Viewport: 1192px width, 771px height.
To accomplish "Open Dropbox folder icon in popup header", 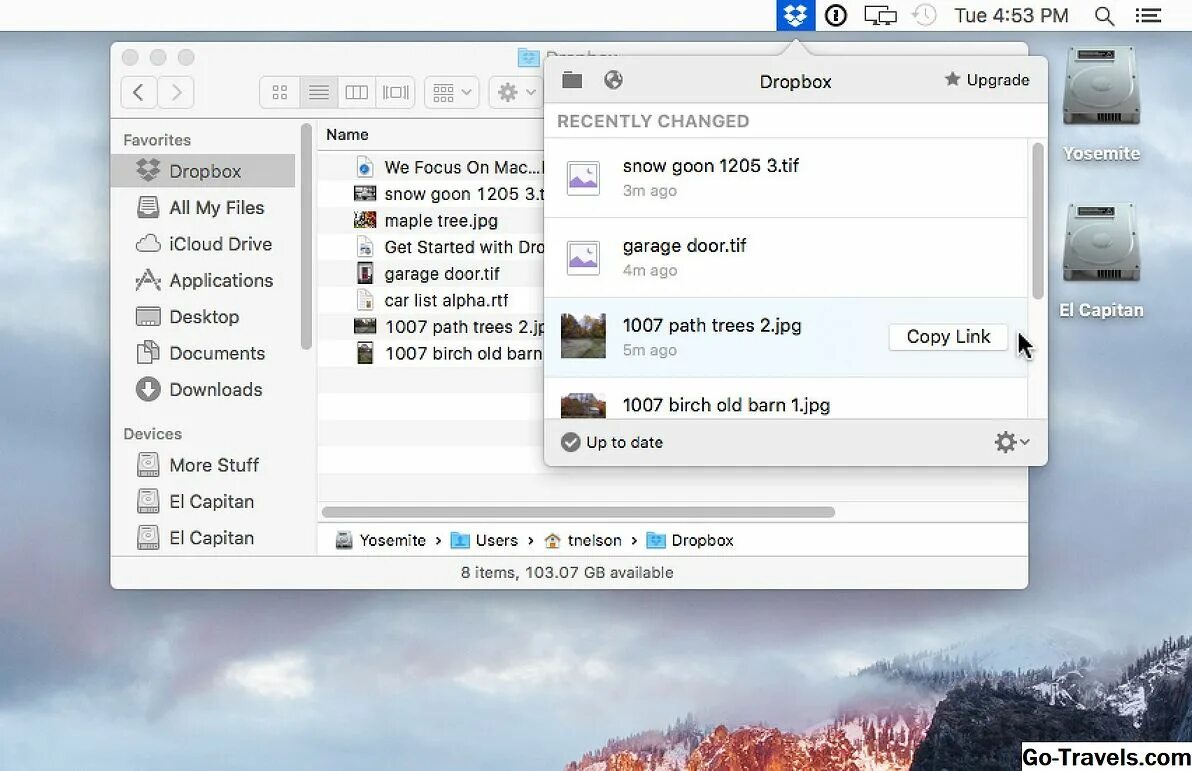I will 572,80.
